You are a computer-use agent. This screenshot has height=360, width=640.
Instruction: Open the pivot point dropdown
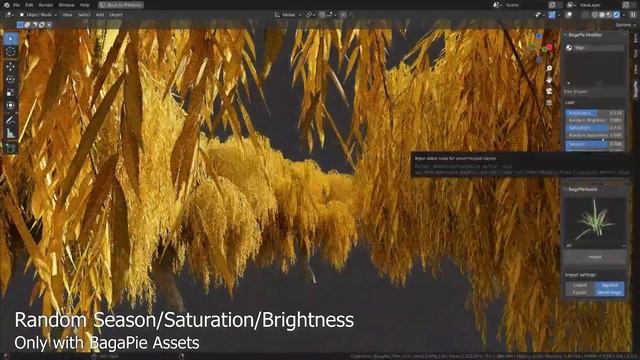click(x=310, y=15)
